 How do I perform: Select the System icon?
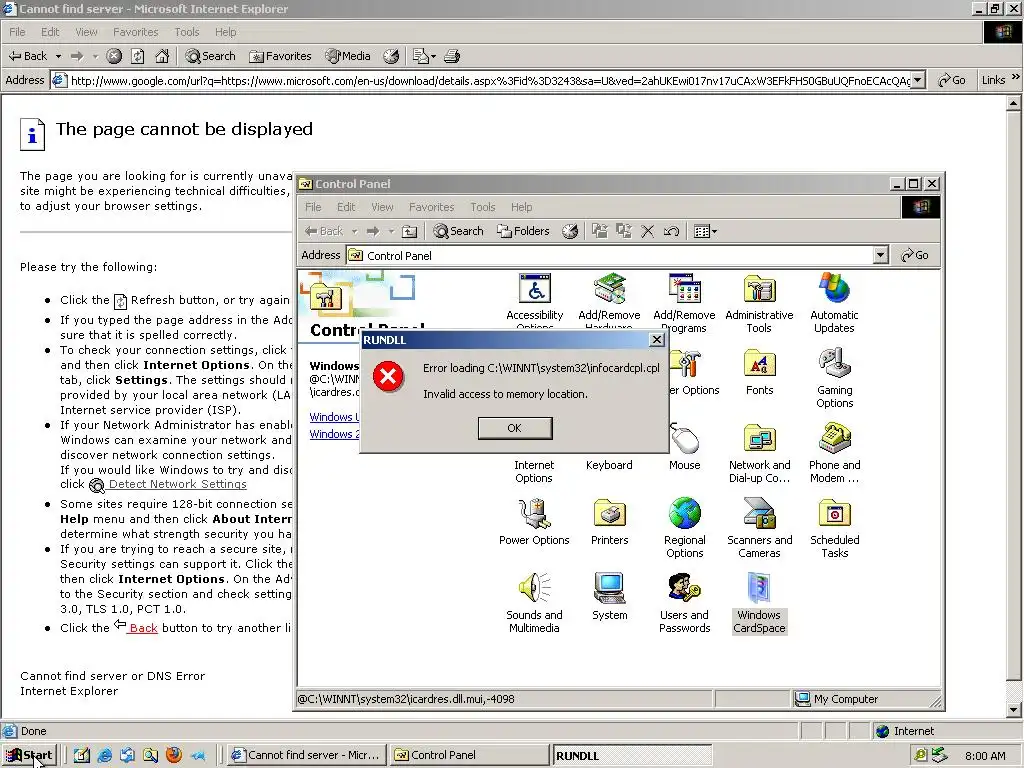[x=609, y=597]
